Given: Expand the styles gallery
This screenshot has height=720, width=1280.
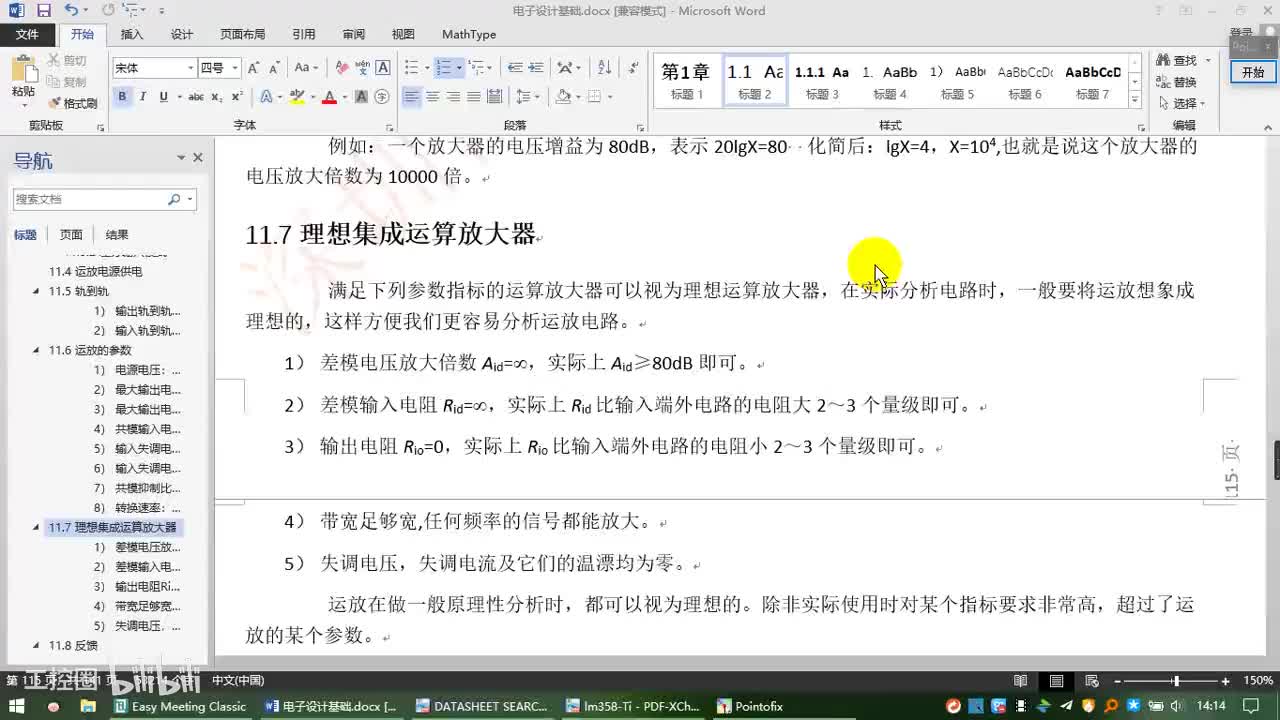Looking at the screenshot, I should coord(1135,100).
